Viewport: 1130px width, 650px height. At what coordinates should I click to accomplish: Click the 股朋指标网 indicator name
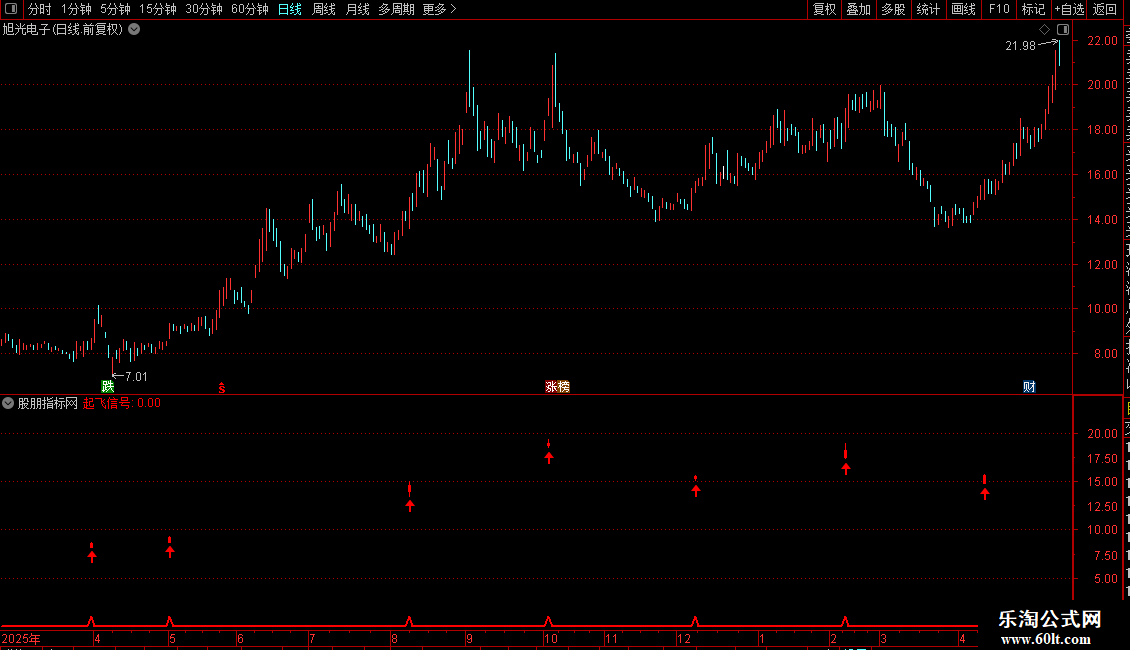coord(48,404)
